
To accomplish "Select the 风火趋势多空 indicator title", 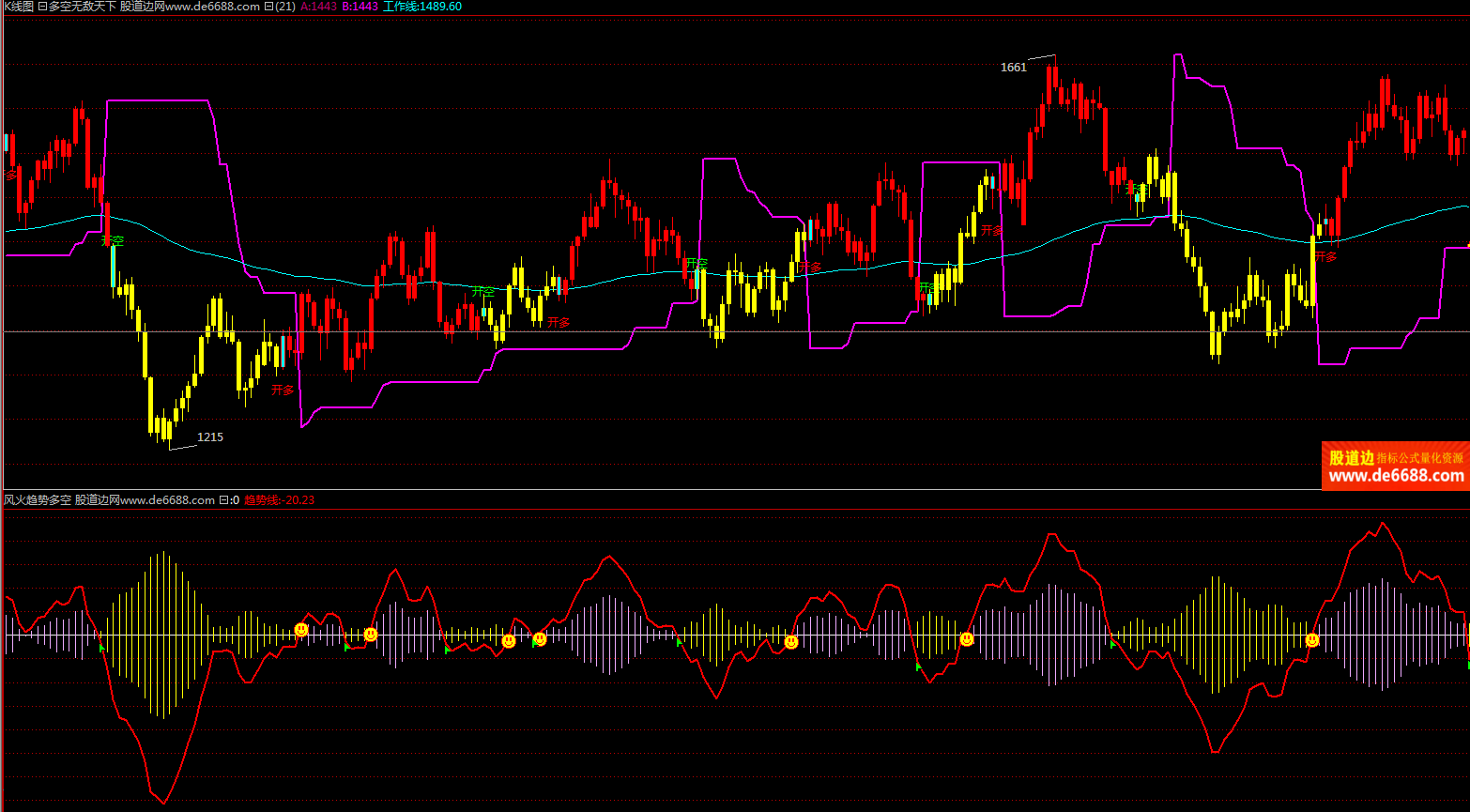I will [x=38, y=500].
